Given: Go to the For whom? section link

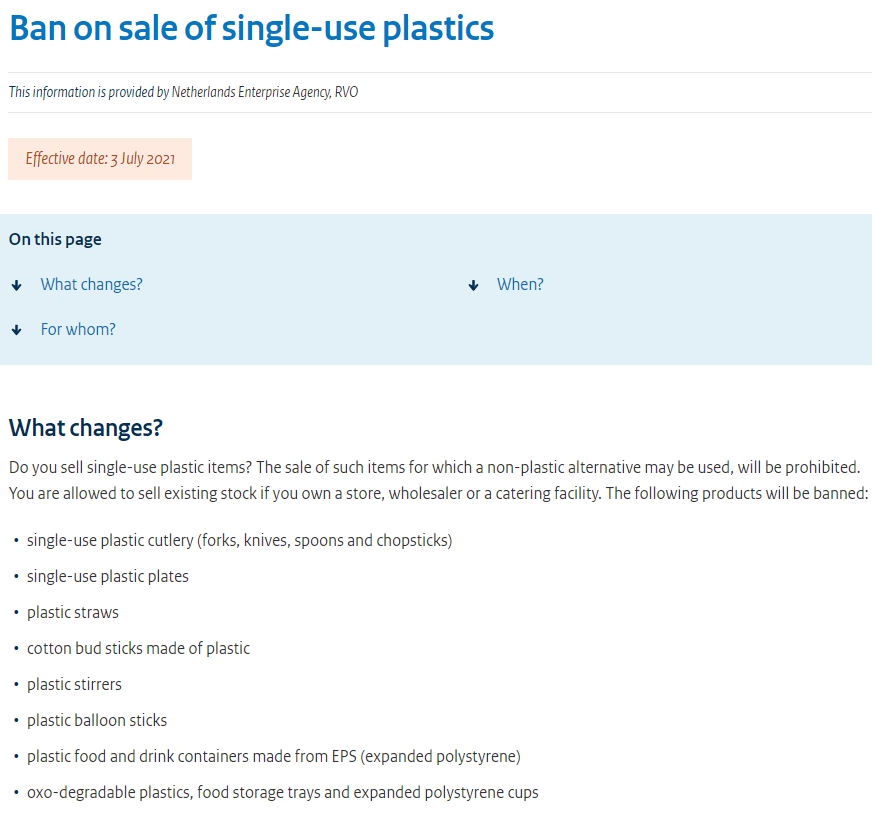Looking at the screenshot, I should 78,330.
